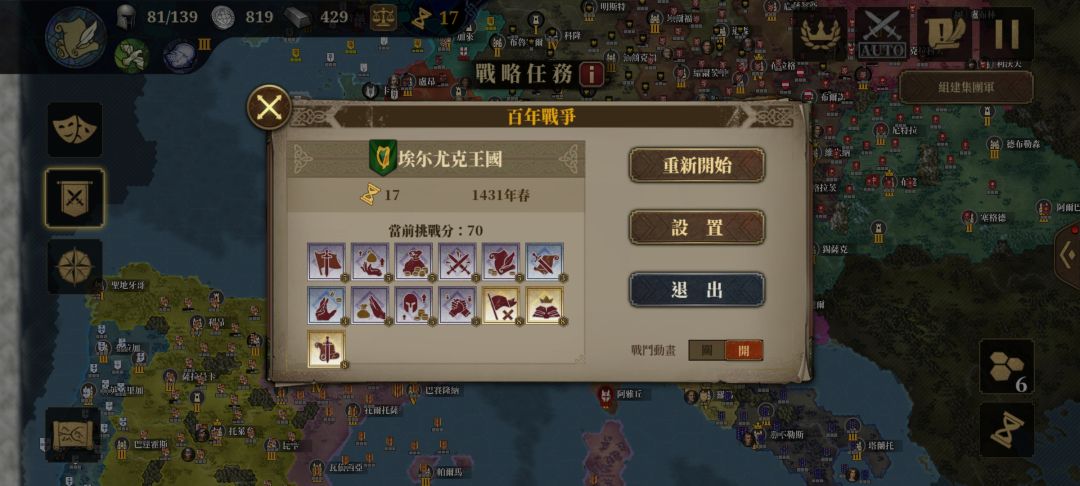Open 設置 settings button

coord(697,227)
